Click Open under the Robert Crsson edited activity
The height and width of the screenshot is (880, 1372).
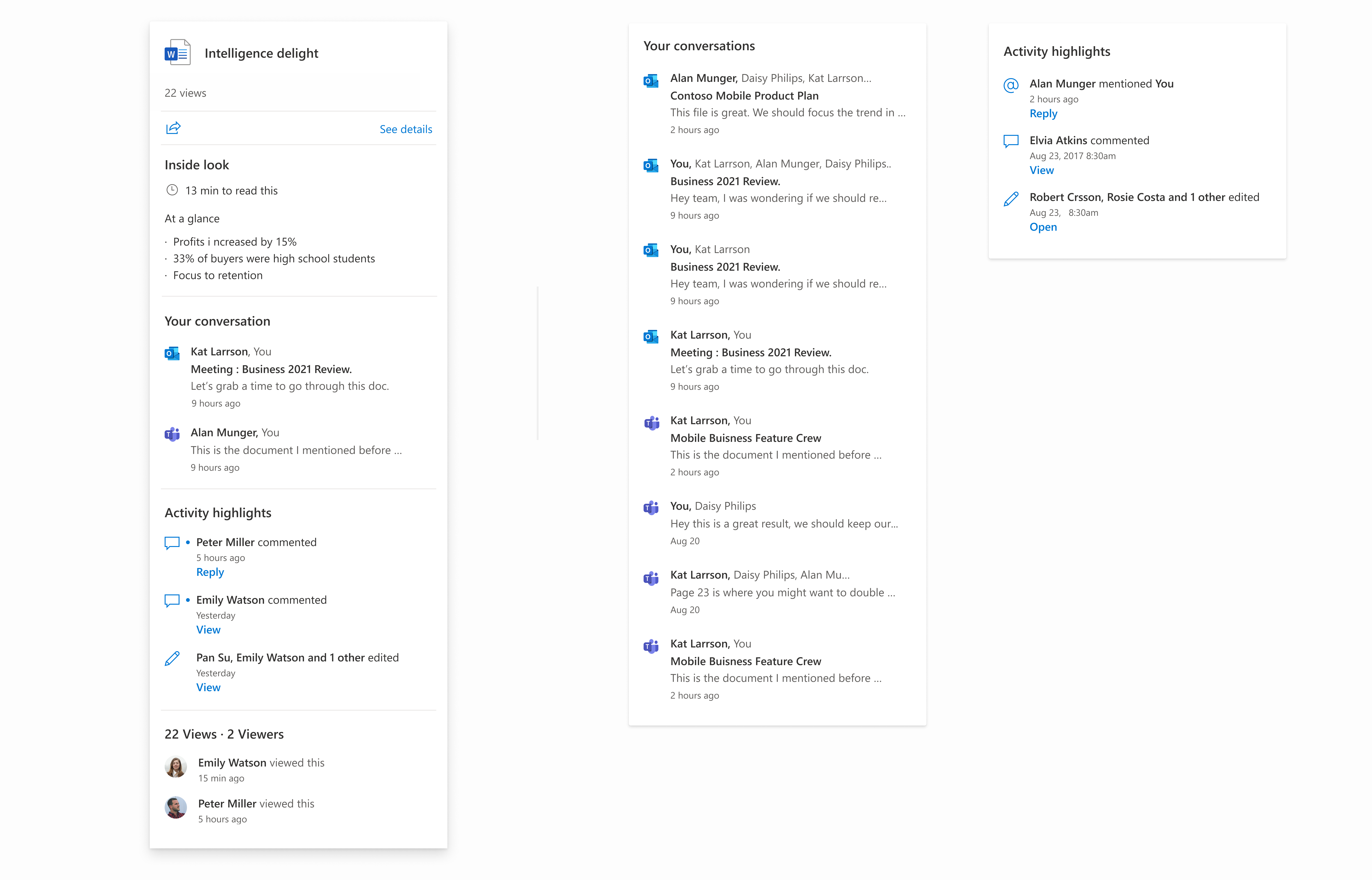pos(1043,227)
